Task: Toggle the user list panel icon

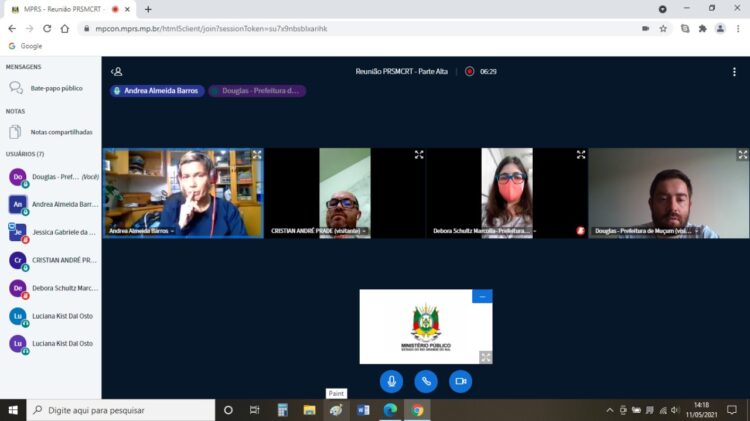Action: coord(117,72)
